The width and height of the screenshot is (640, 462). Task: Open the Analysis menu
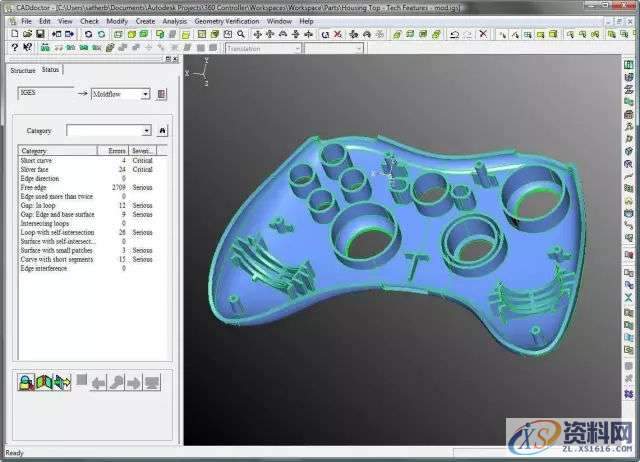[x=174, y=20]
